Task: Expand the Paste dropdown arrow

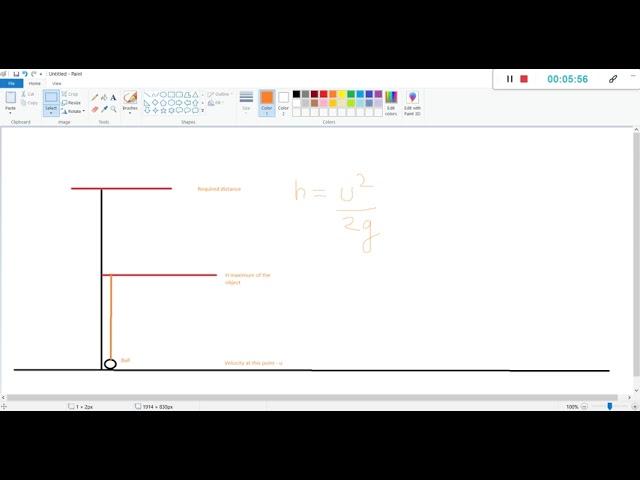Action: [10, 113]
